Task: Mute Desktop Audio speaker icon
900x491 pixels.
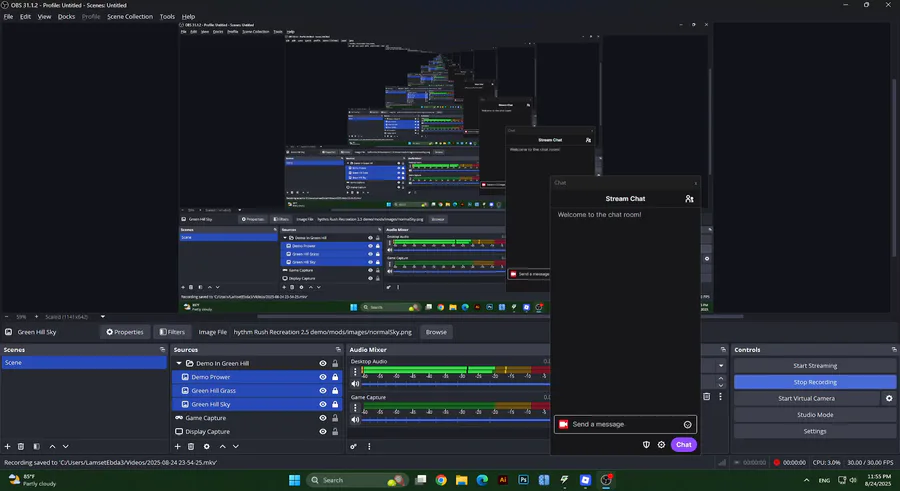Action: [x=355, y=384]
